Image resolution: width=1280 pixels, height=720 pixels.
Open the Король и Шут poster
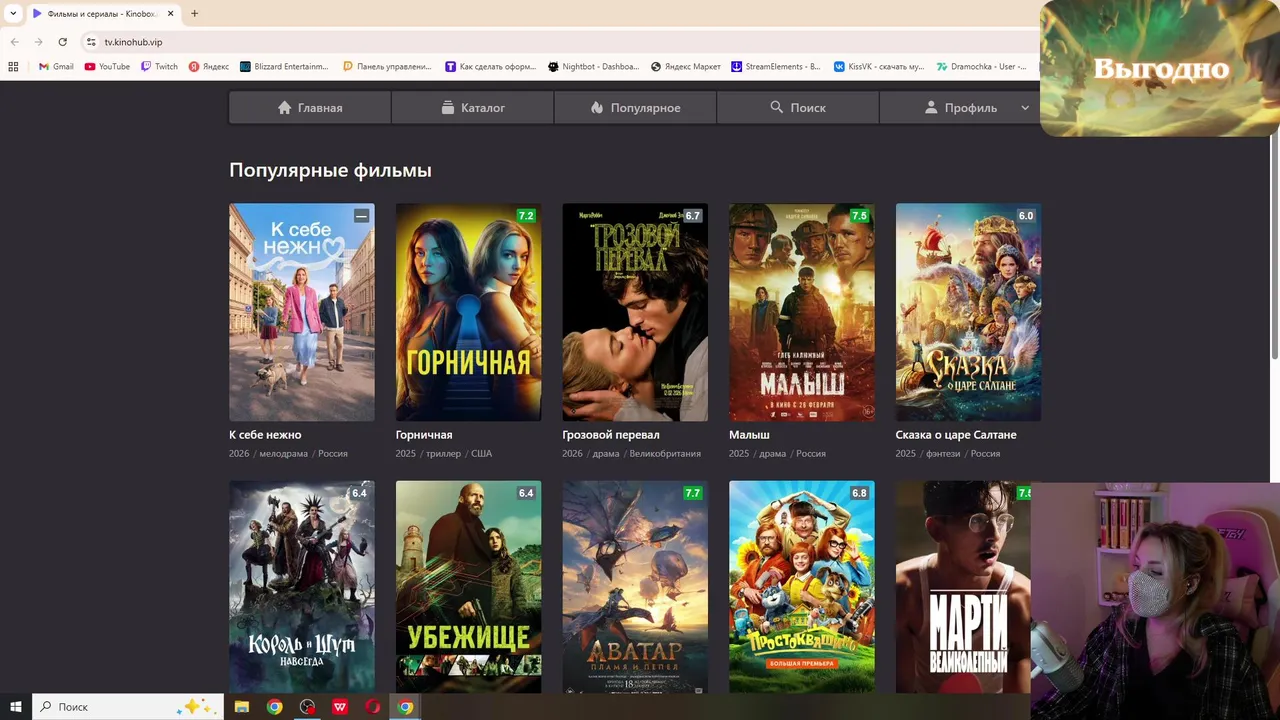click(x=302, y=587)
